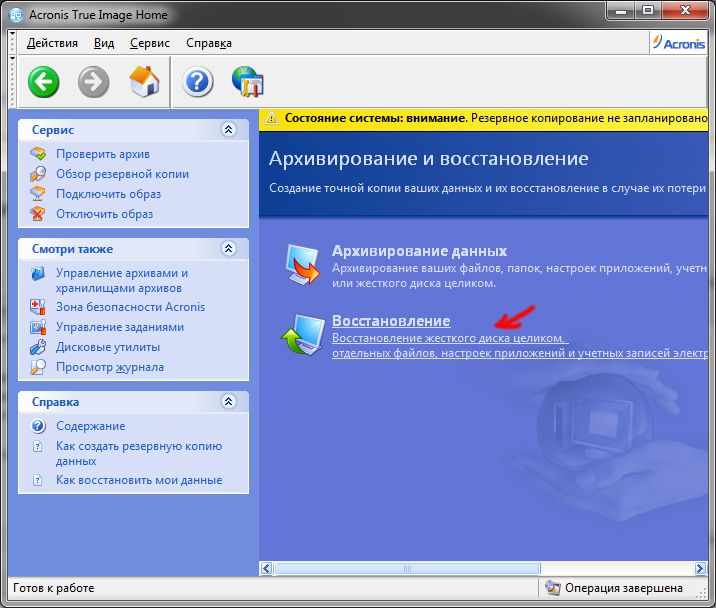Viewport: 716px width, 608px height.
Task: Open Как восстановить мои данные link
Action: click(139, 480)
